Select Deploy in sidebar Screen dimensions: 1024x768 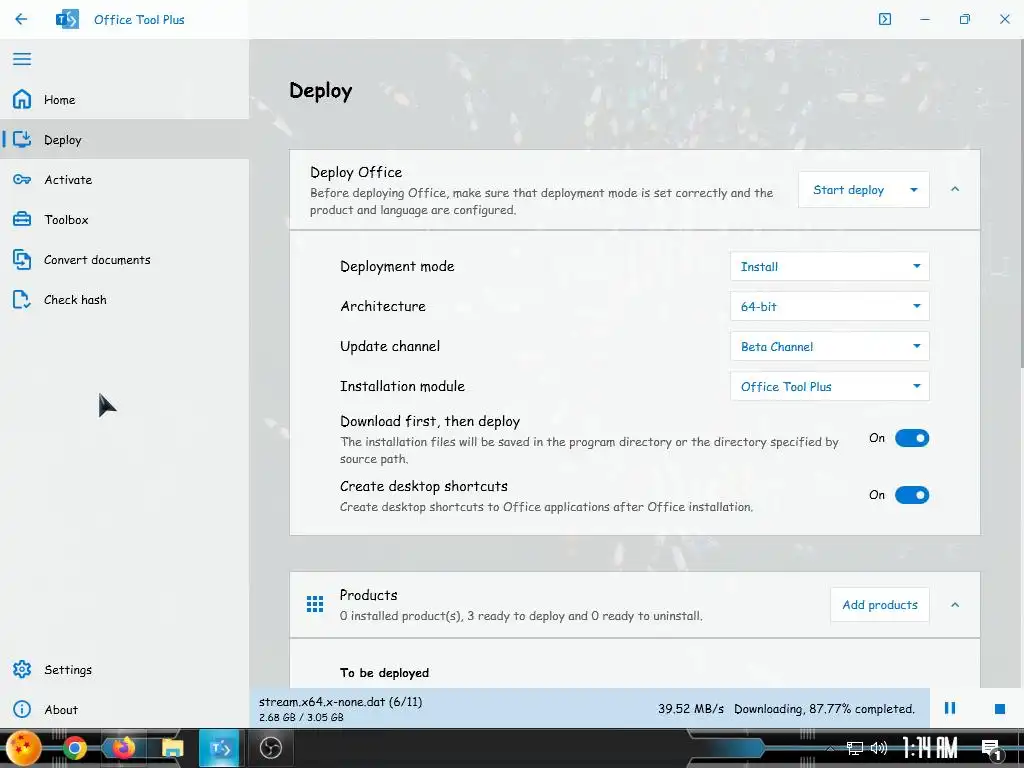[x=124, y=139]
